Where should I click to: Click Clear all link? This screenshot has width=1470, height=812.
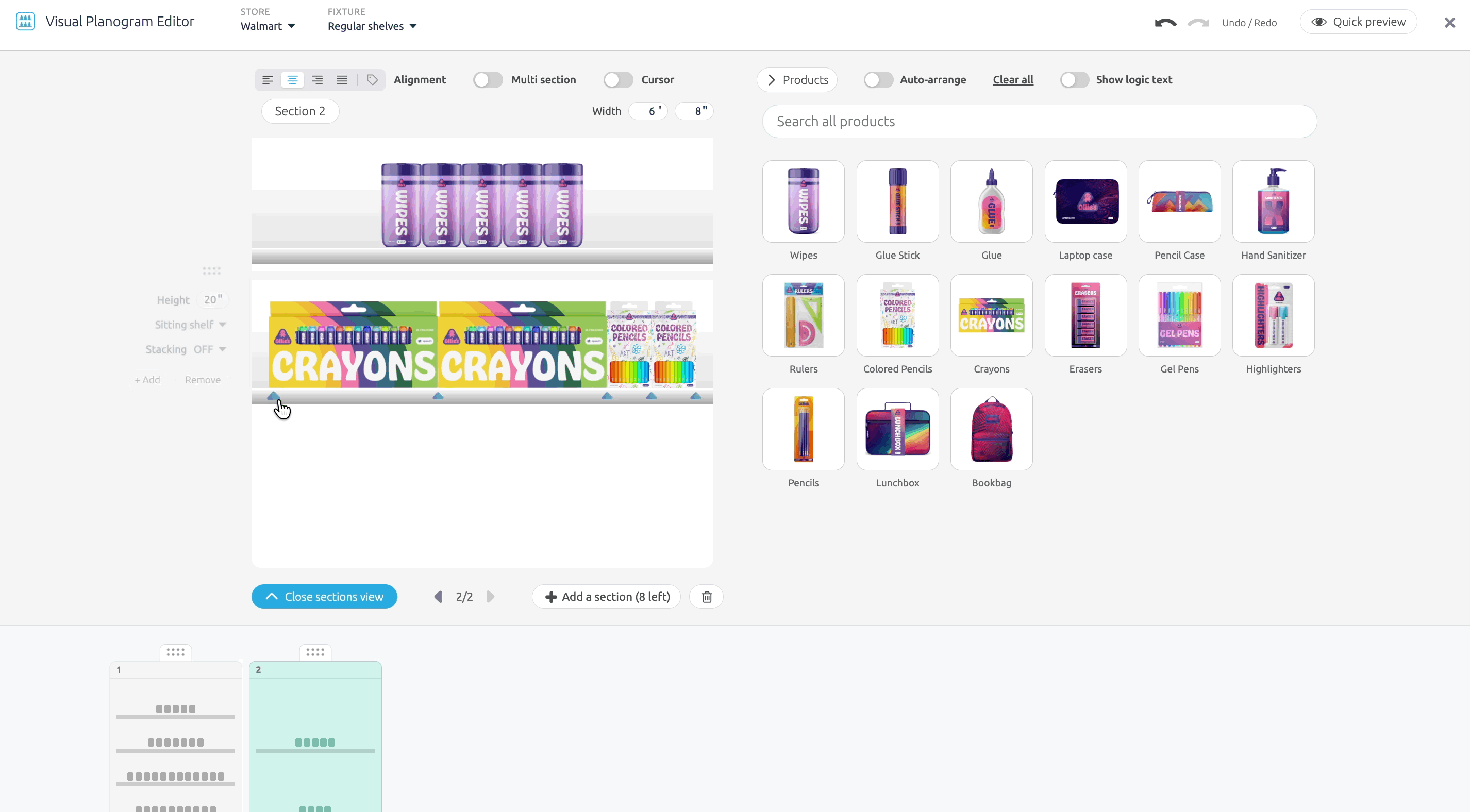click(x=1013, y=80)
